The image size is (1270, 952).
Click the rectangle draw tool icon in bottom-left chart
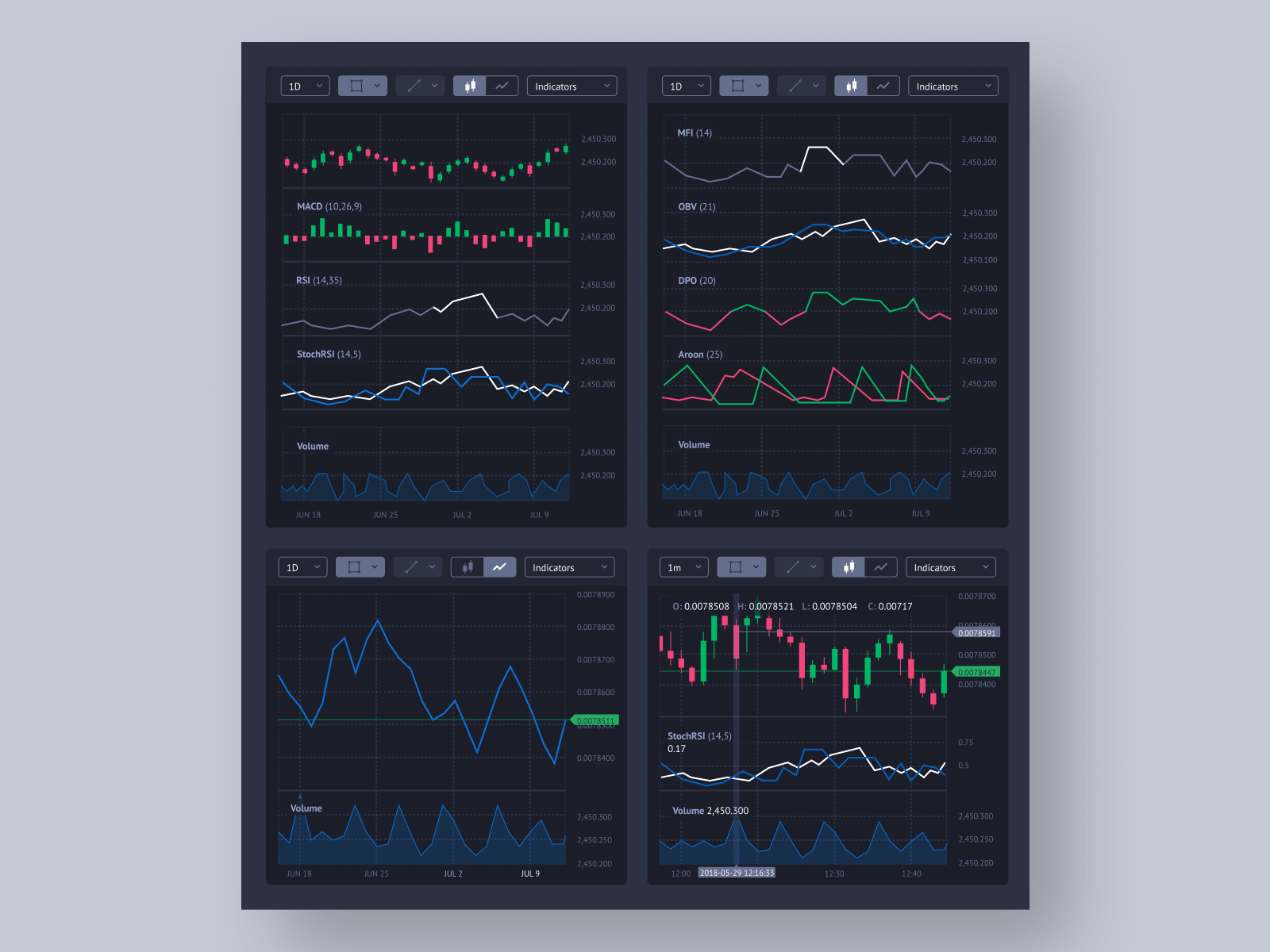click(354, 567)
